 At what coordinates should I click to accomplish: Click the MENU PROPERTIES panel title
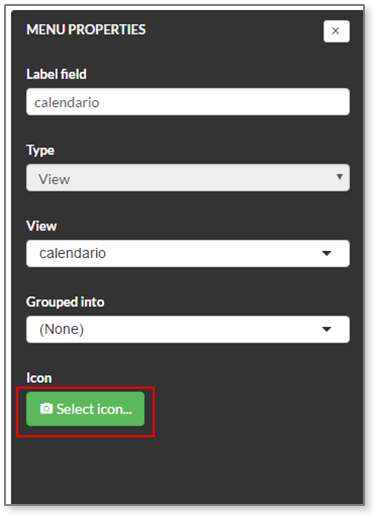pyautogui.click(x=86, y=29)
